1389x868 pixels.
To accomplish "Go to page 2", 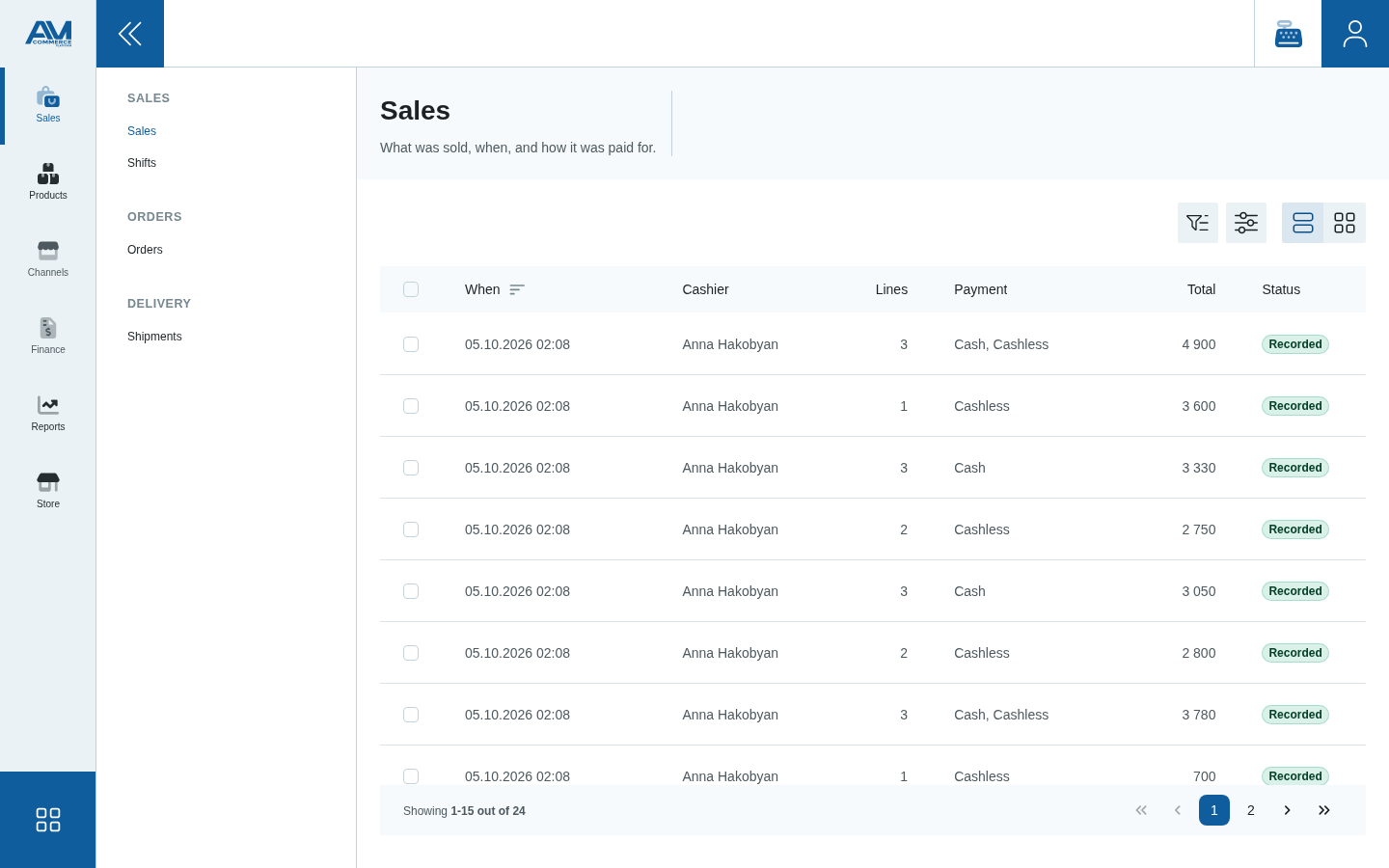I will 1251,810.
